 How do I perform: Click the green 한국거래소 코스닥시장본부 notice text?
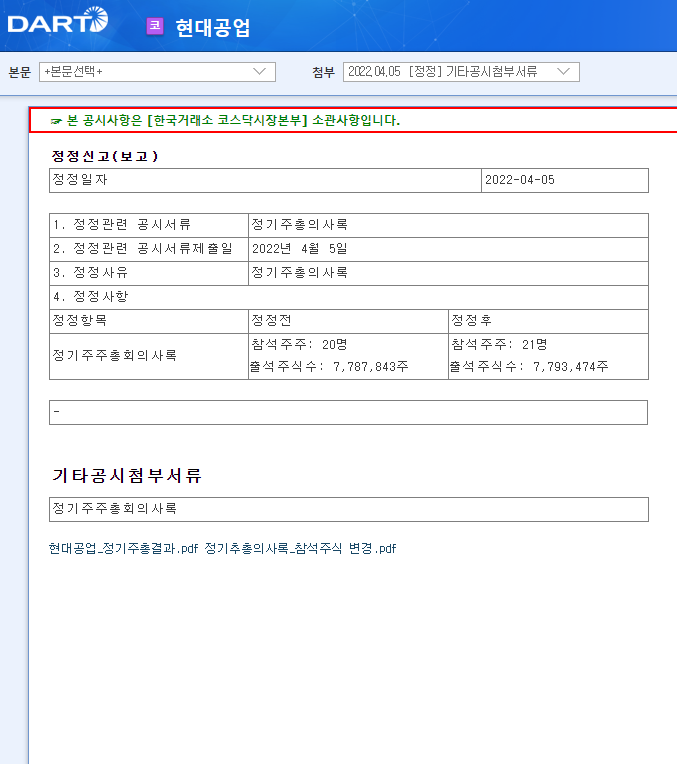click(233, 120)
